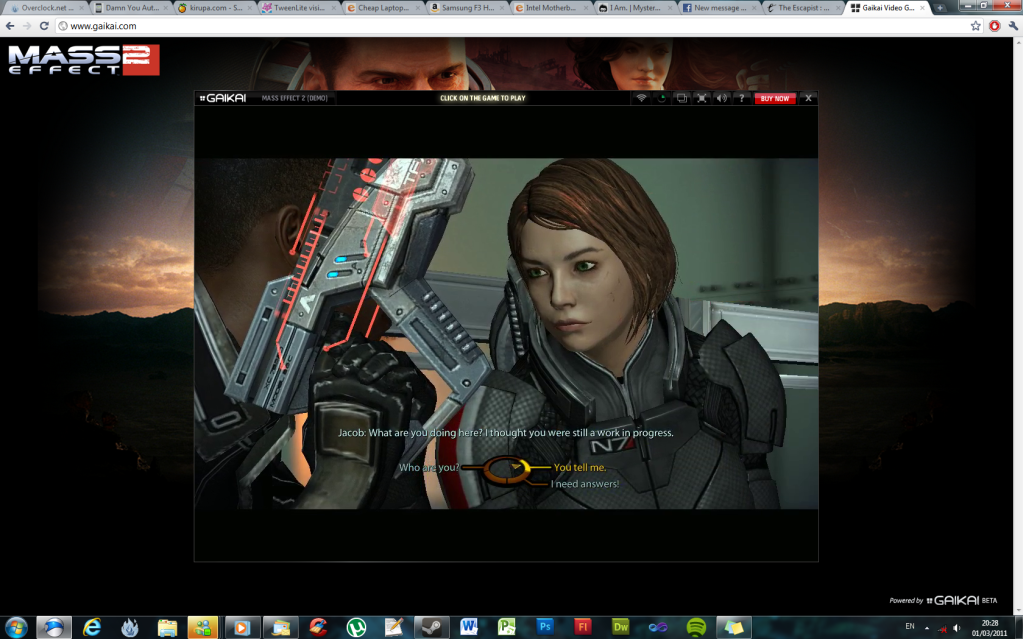Launch Photoshop from the taskbar

(545, 628)
